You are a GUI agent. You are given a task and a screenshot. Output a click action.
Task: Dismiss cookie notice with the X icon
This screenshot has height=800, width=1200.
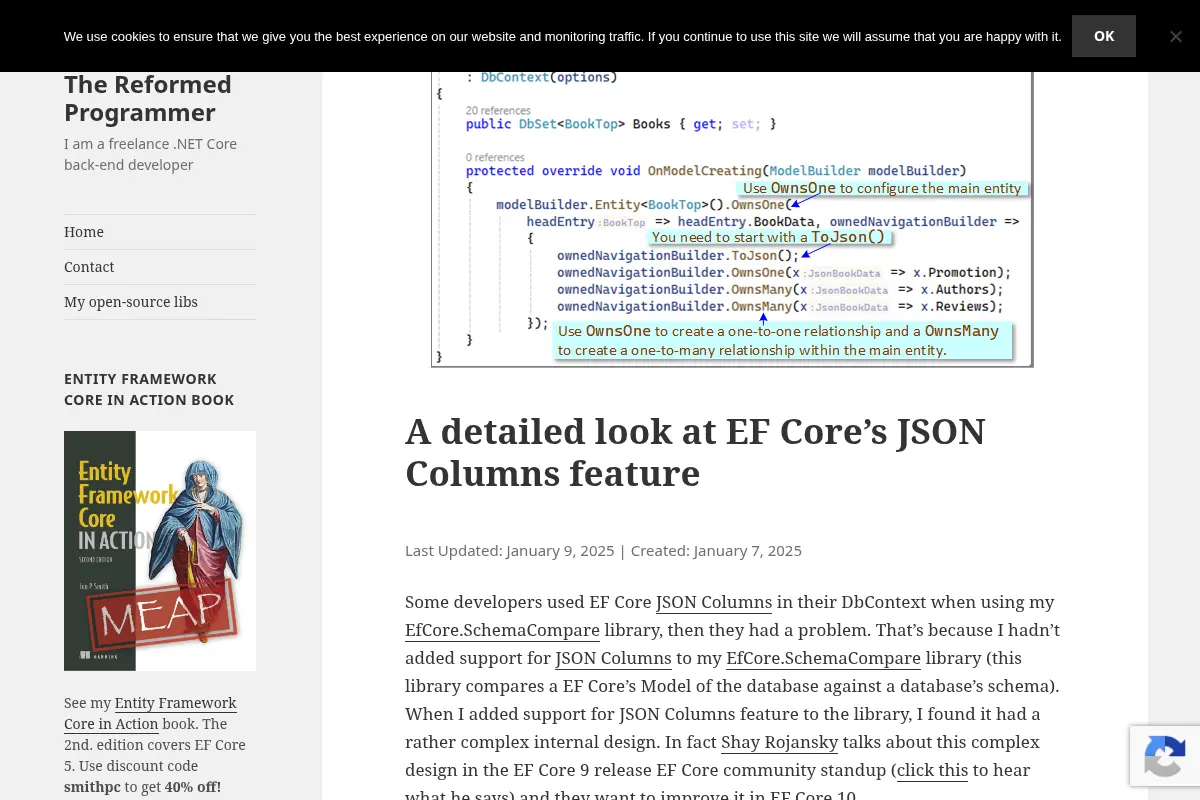pos(1175,36)
